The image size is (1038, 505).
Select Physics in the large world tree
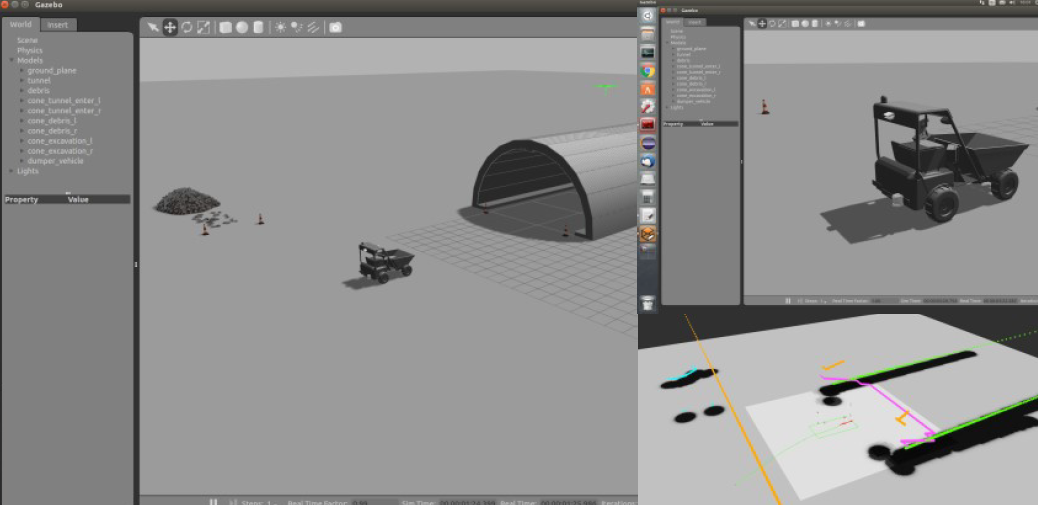coord(29,50)
